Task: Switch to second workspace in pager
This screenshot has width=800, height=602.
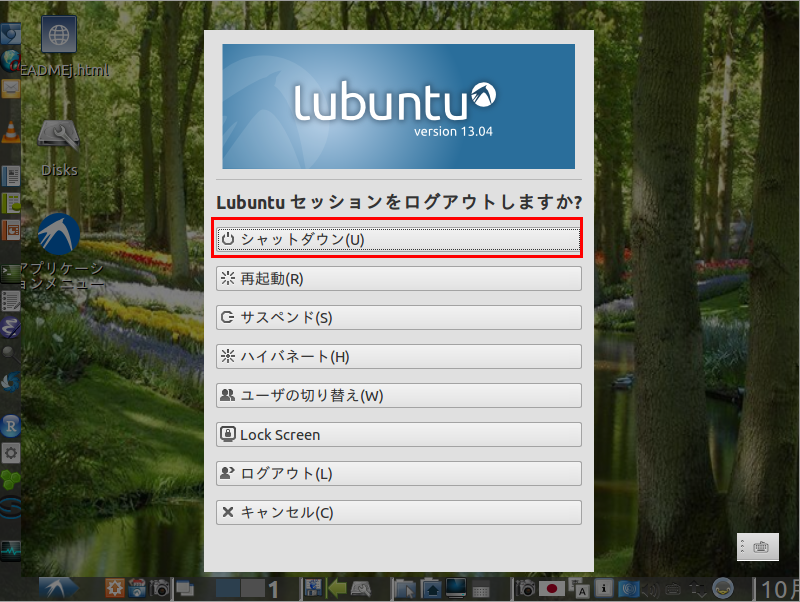Action: coord(253,589)
